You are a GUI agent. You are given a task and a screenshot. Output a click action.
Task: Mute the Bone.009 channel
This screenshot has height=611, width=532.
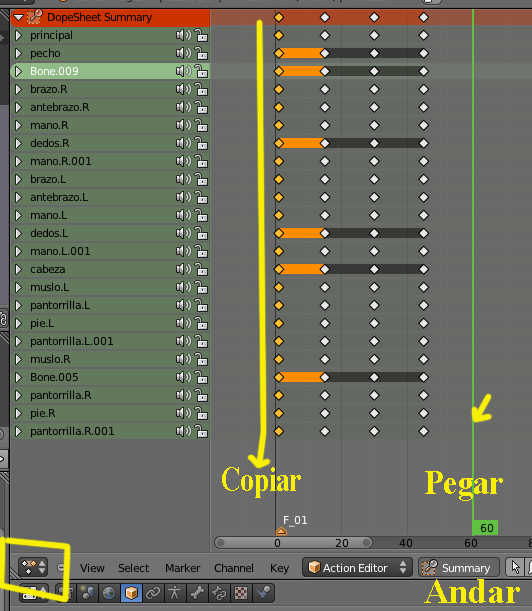184,71
